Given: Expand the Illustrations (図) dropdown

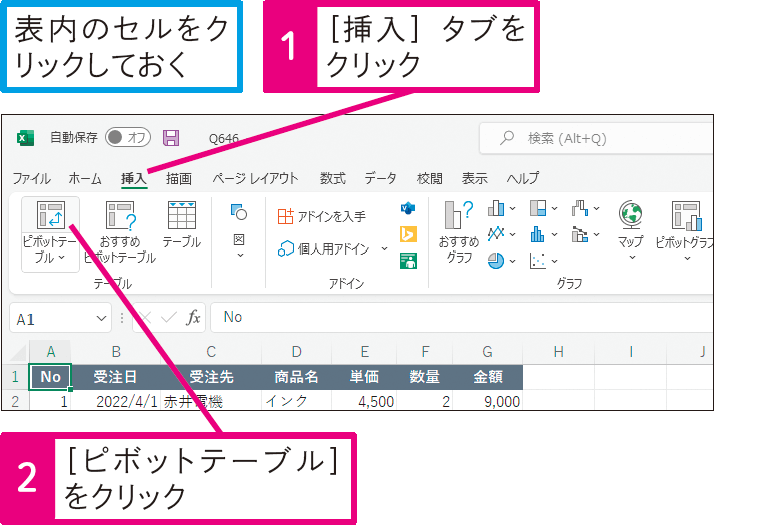Looking at the screenshot, I should click(x=239, y=246).
